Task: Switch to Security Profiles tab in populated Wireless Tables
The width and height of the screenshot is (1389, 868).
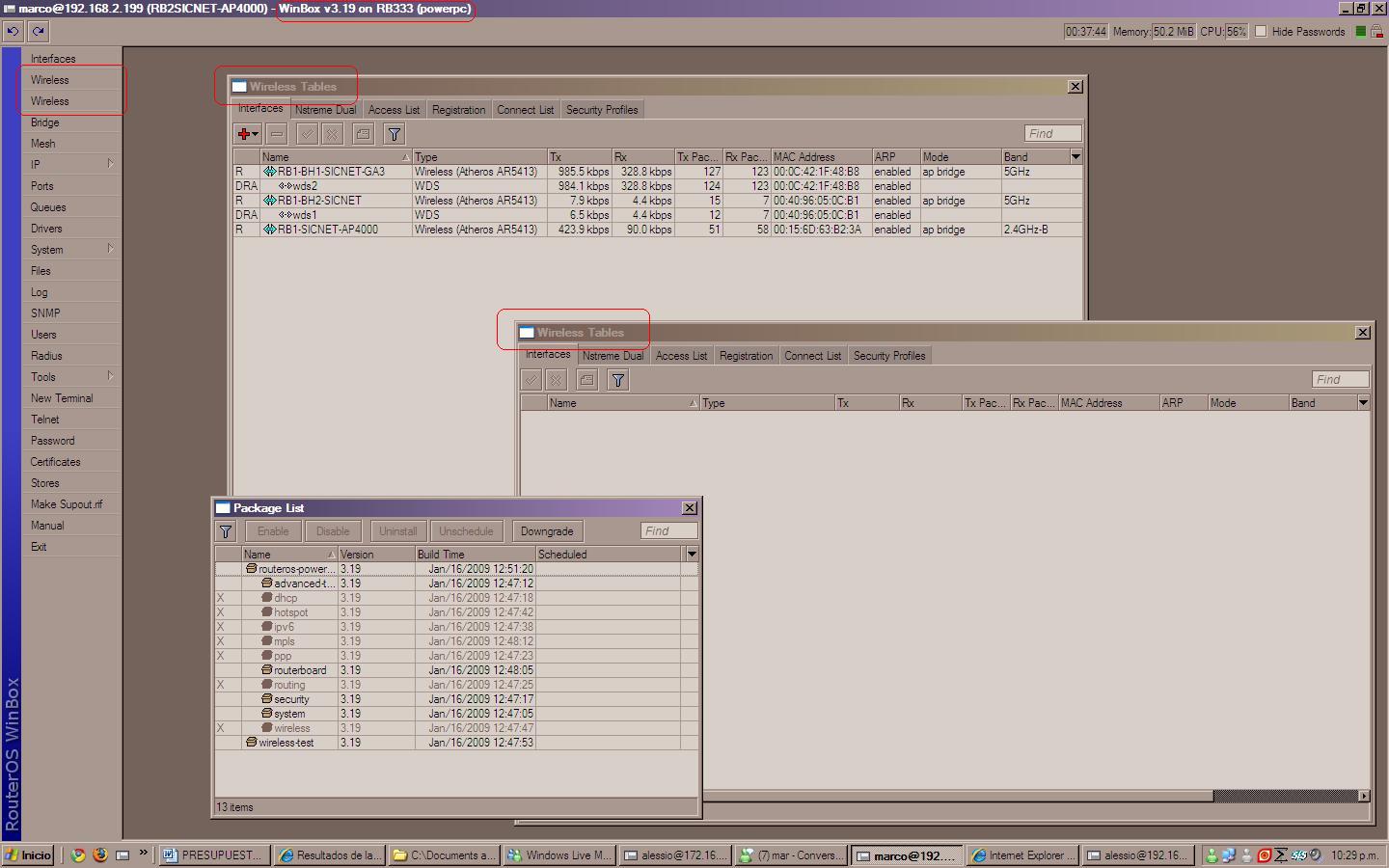Action: (x=602, y=110)
